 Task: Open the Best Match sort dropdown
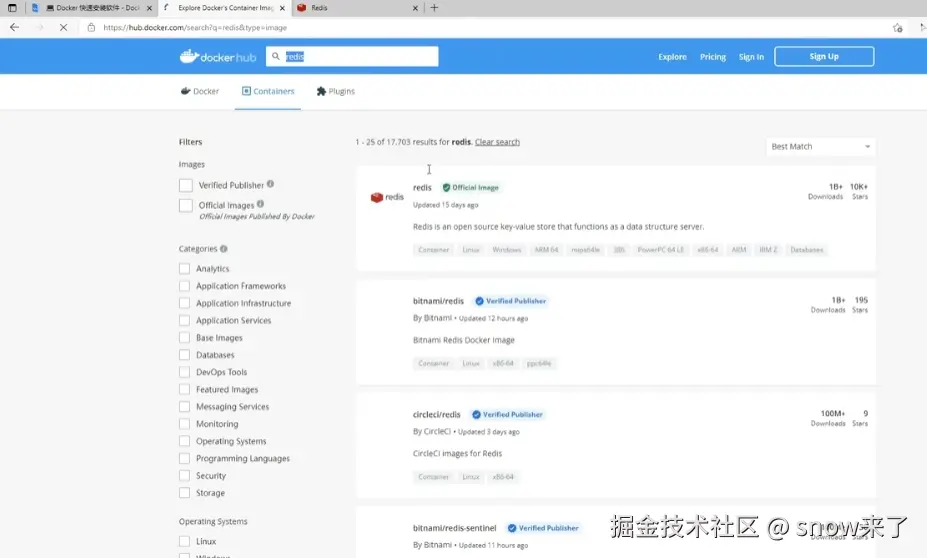coord(820,146)
